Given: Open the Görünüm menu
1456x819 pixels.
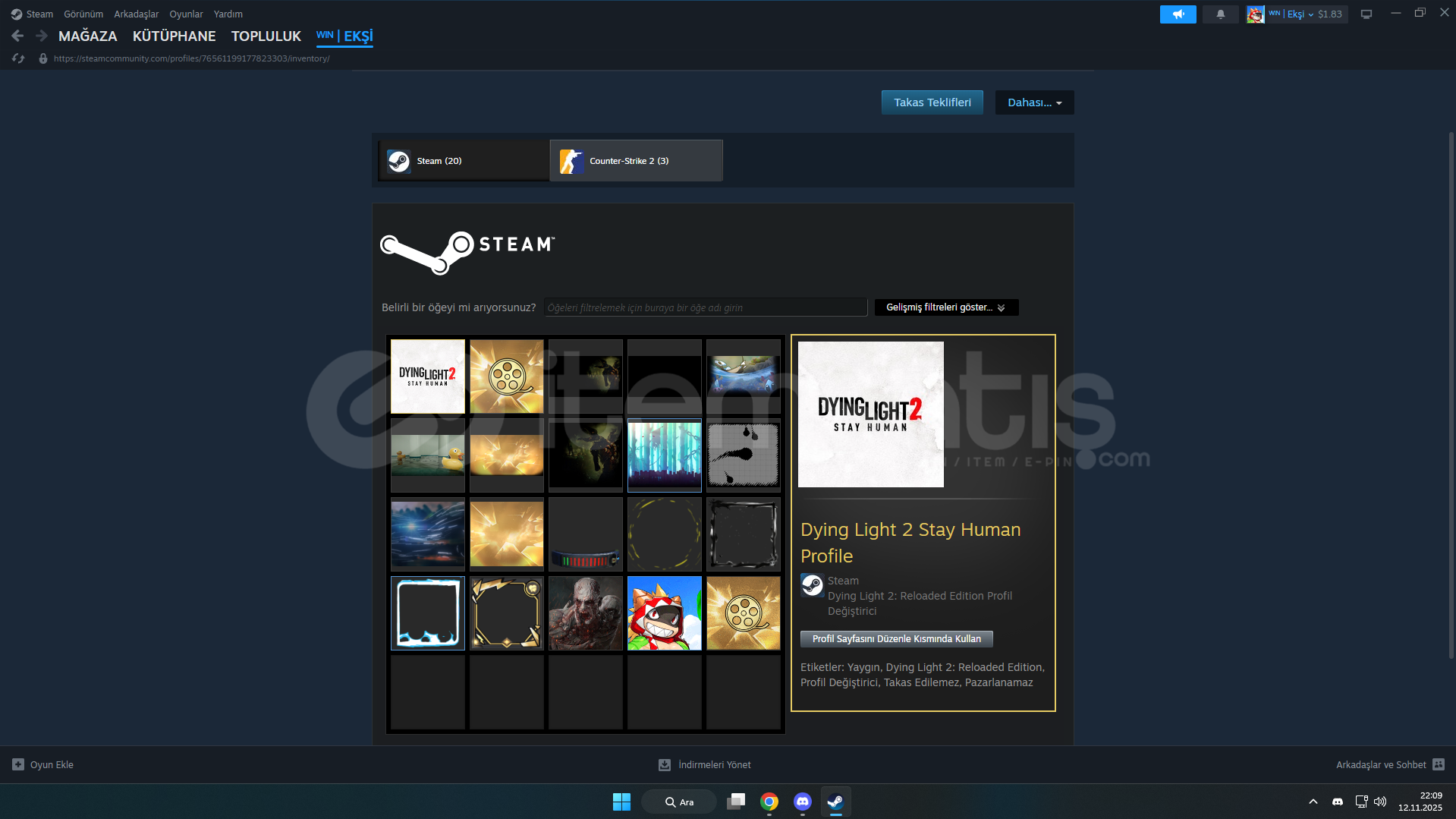Looking at the screenshot, I should (83, 14).
